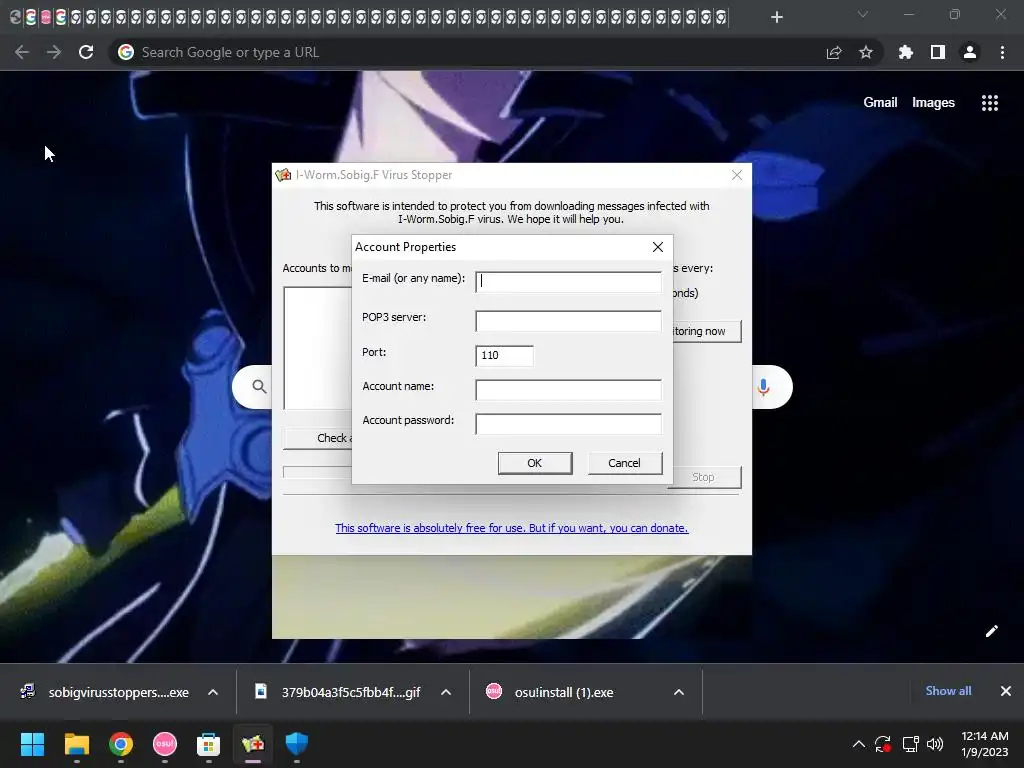Open the Windows Start menu
Viewport: 1024px width, 768px height.
pyautogui.click(x=32, y=744)
